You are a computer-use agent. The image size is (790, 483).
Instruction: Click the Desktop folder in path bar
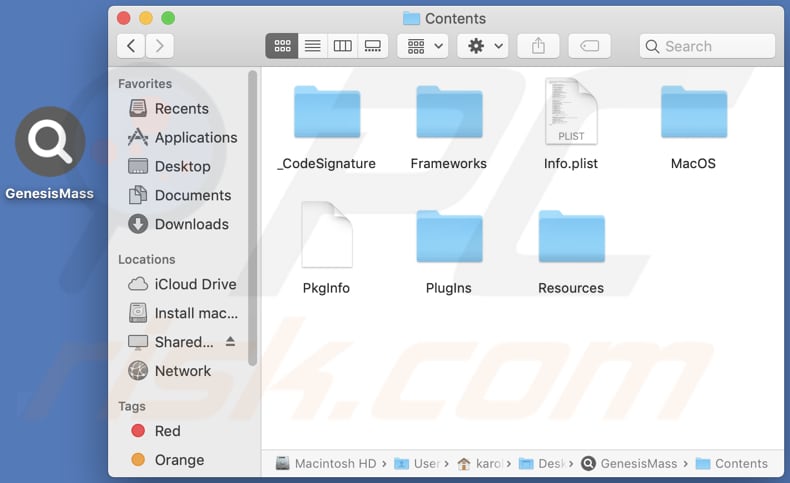tap(542, 463)
